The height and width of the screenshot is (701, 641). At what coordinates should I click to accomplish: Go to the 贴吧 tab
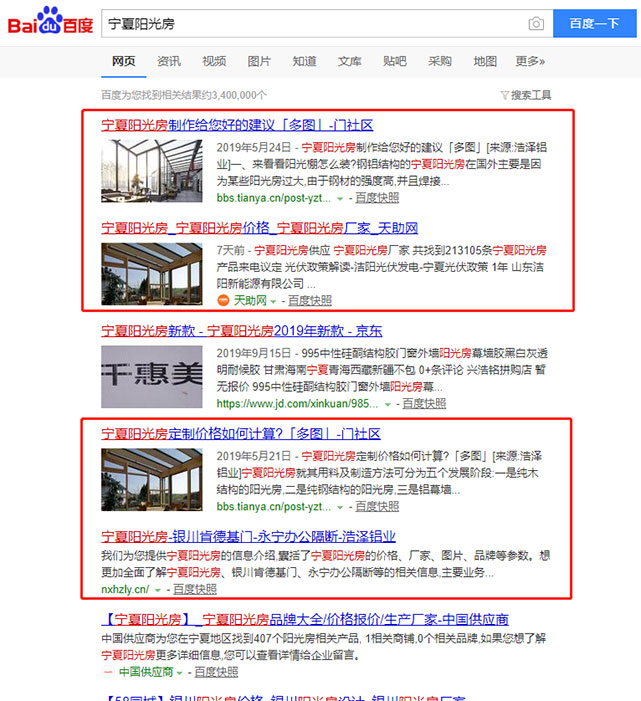point(395,61)
